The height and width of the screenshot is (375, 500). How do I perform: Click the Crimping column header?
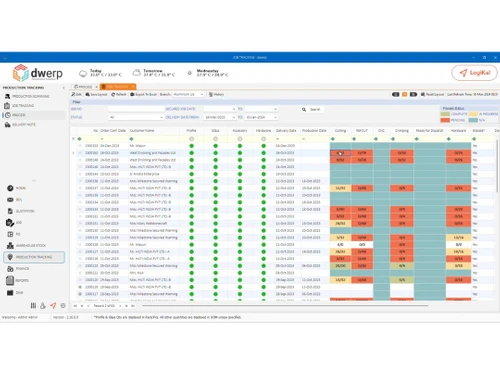click(402, 131)
